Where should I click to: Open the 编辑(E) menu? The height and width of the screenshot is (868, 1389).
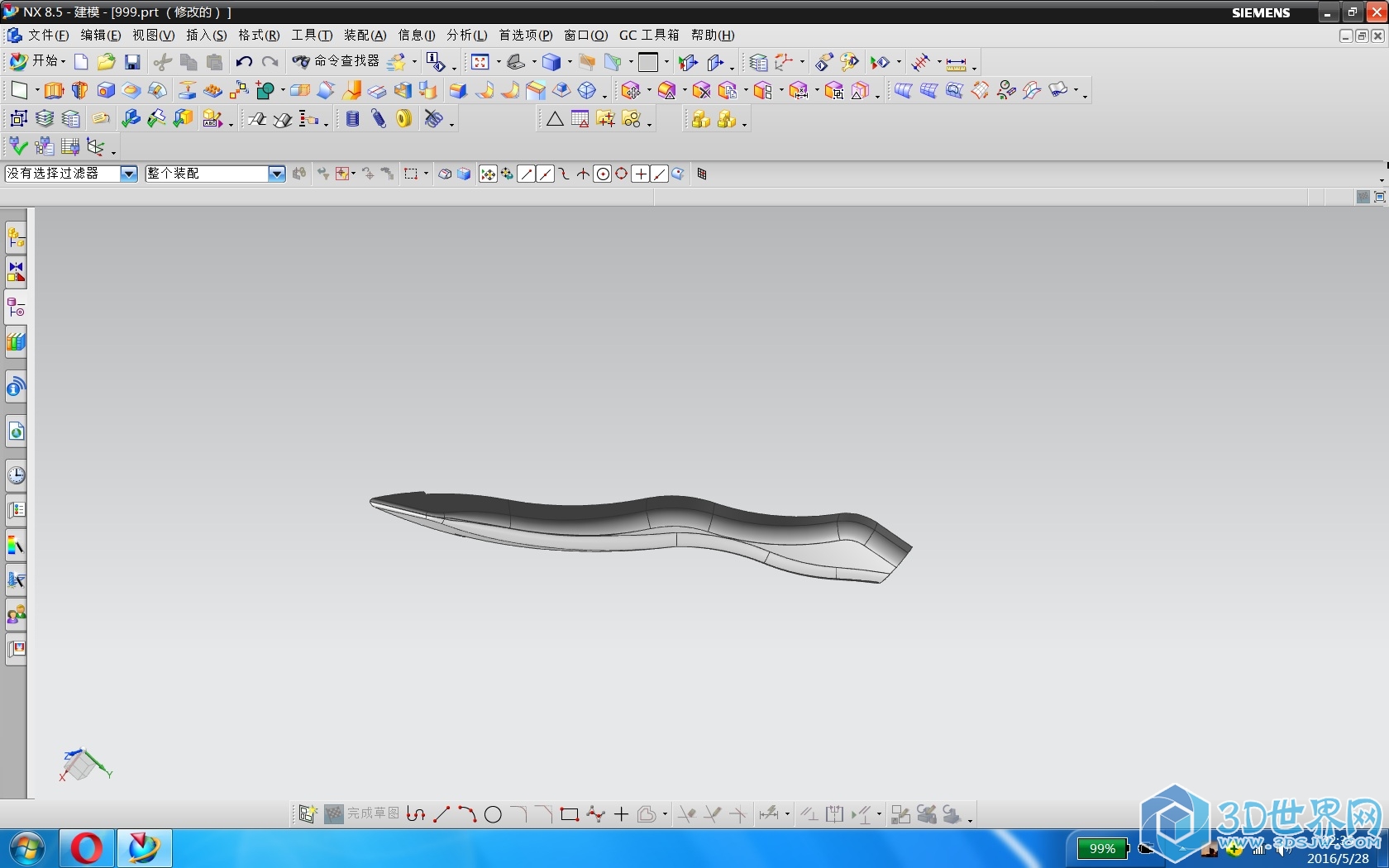point(100,35)
